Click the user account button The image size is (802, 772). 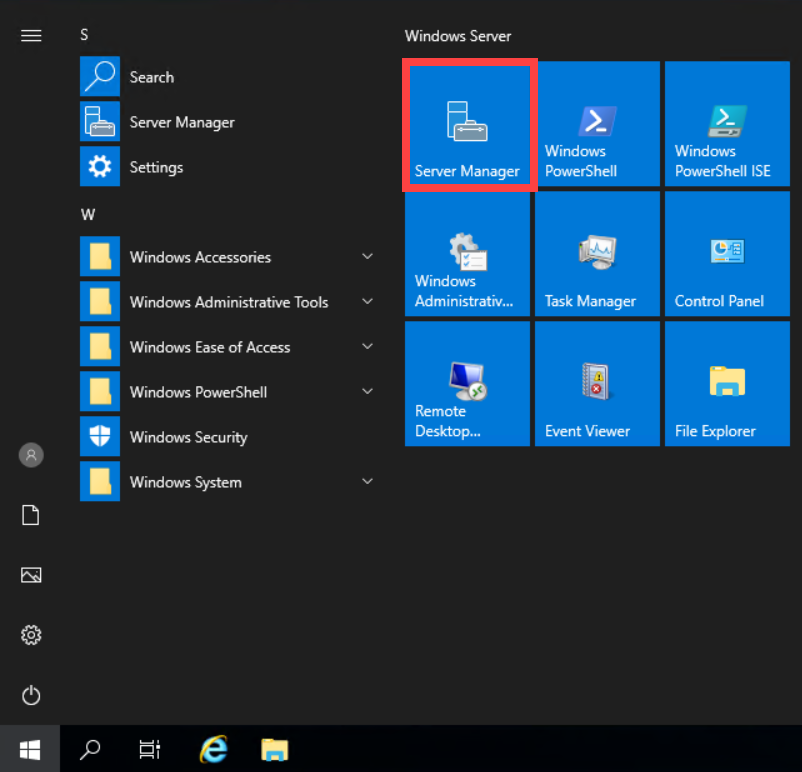31,455
